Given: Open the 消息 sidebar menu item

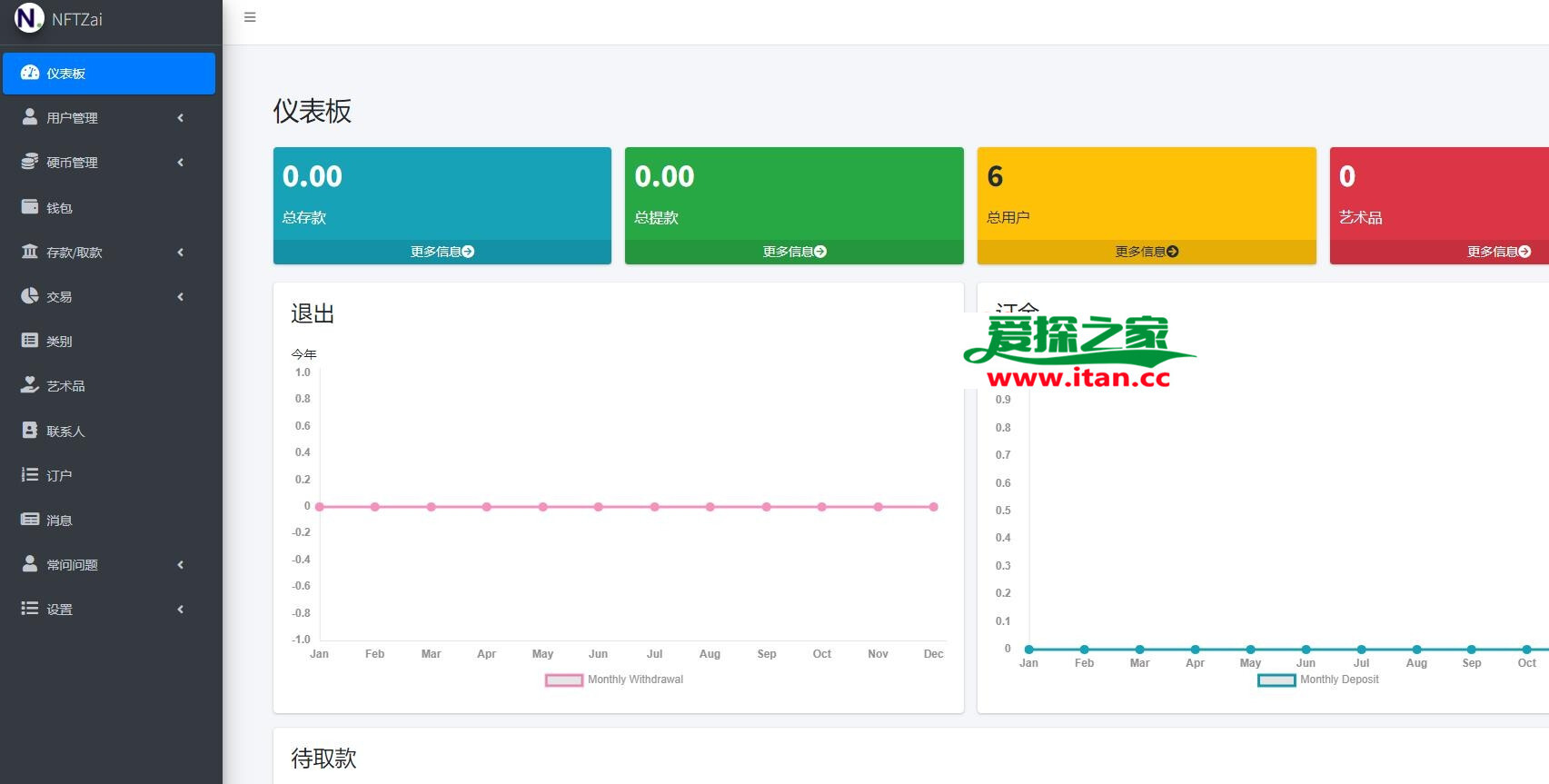Looking at the screenshot, I should click(x=109, y=521).
